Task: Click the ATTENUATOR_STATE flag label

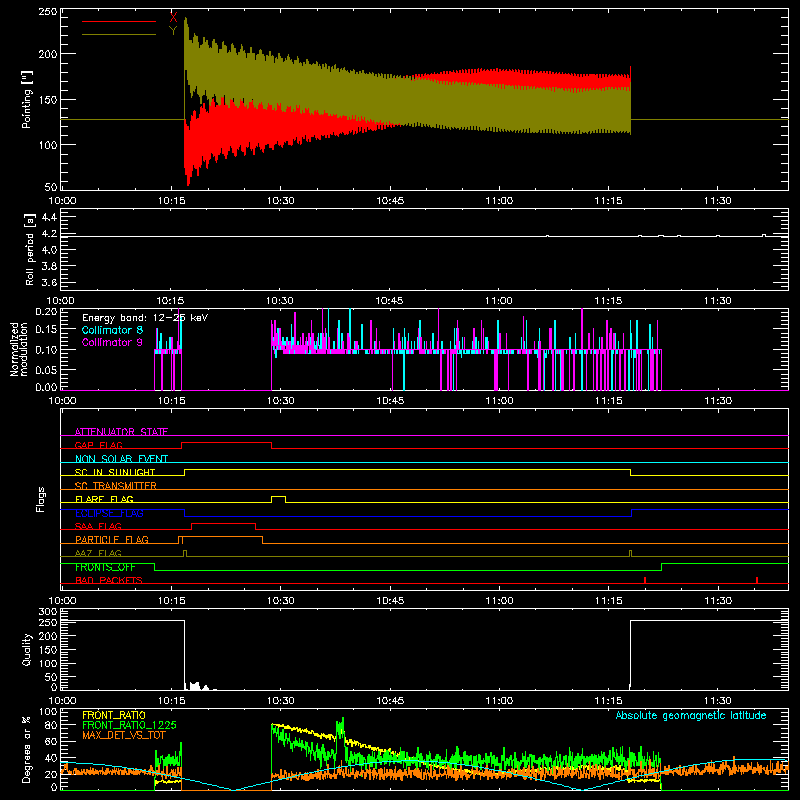Action: (121, 432)
